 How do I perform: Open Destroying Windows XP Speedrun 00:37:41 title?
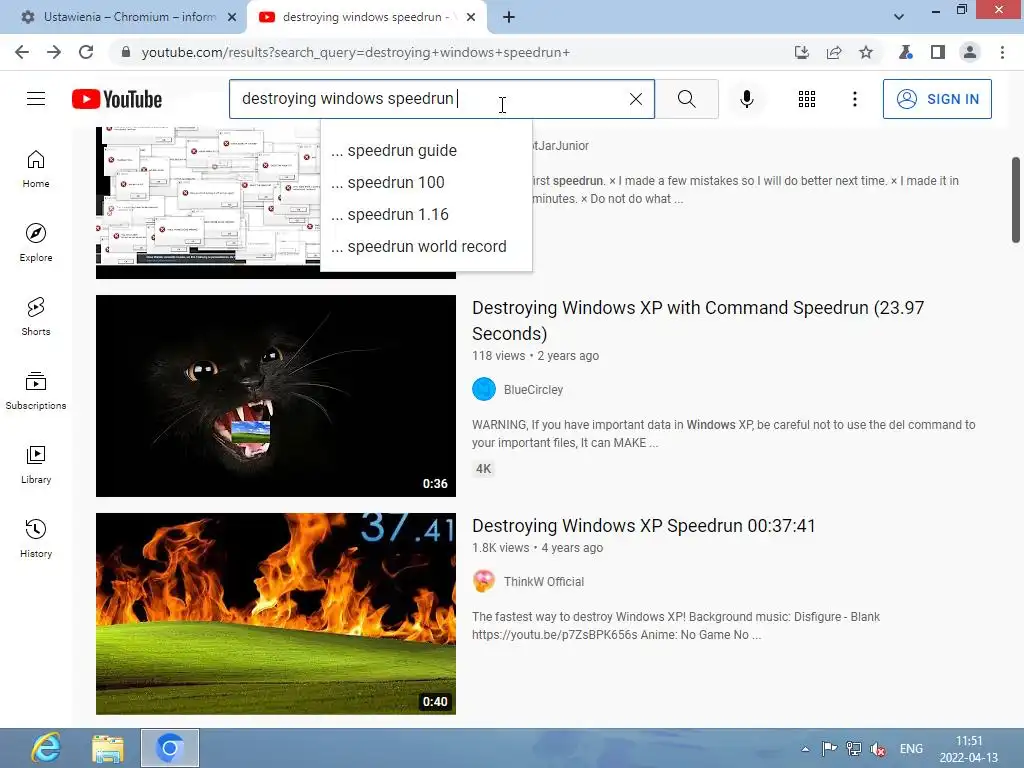point(644,526)
